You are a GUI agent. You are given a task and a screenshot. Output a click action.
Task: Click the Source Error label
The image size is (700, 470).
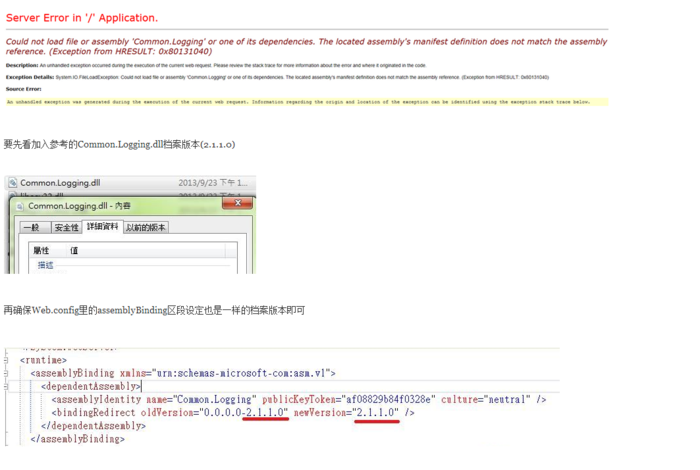click(23, 89)
